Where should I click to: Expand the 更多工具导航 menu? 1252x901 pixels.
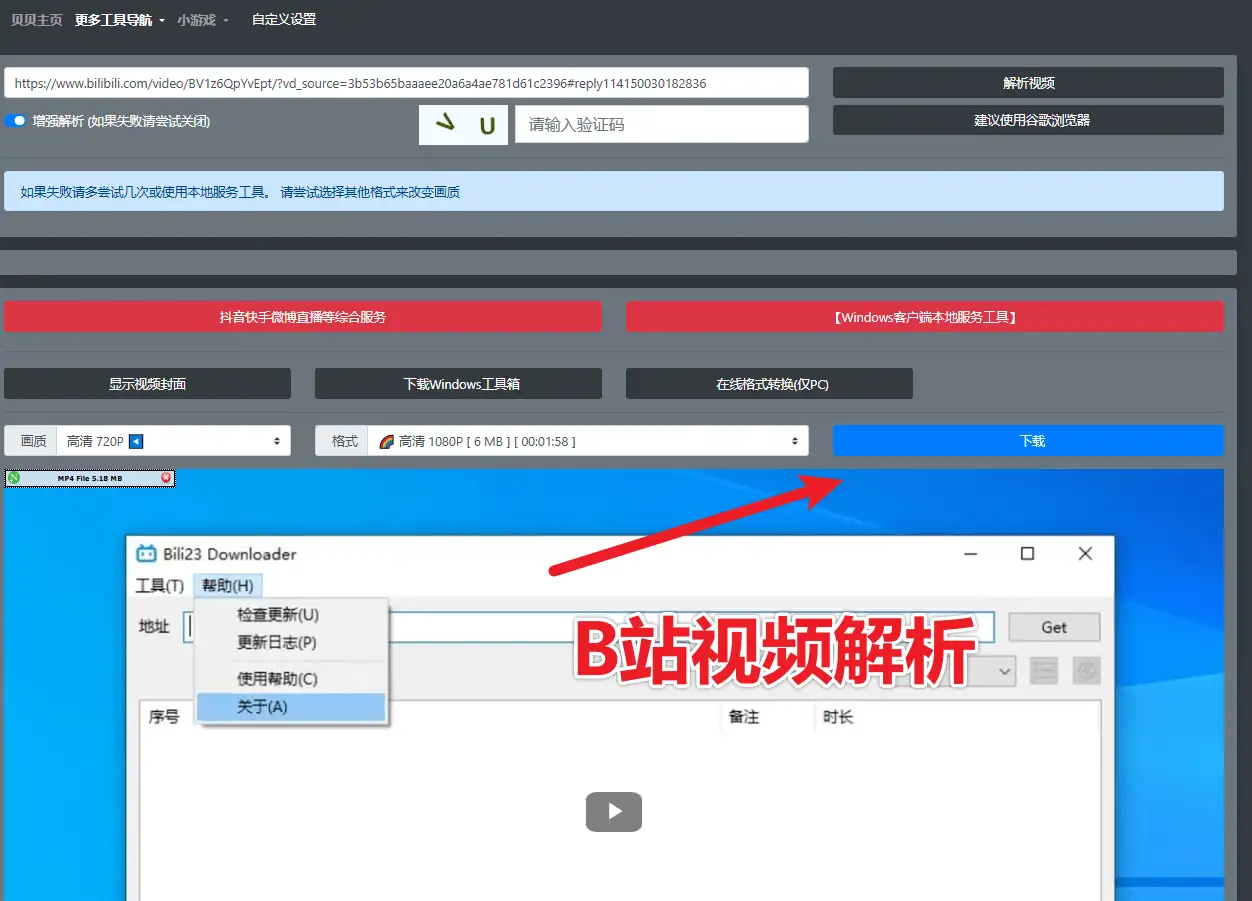click(119, 20)
